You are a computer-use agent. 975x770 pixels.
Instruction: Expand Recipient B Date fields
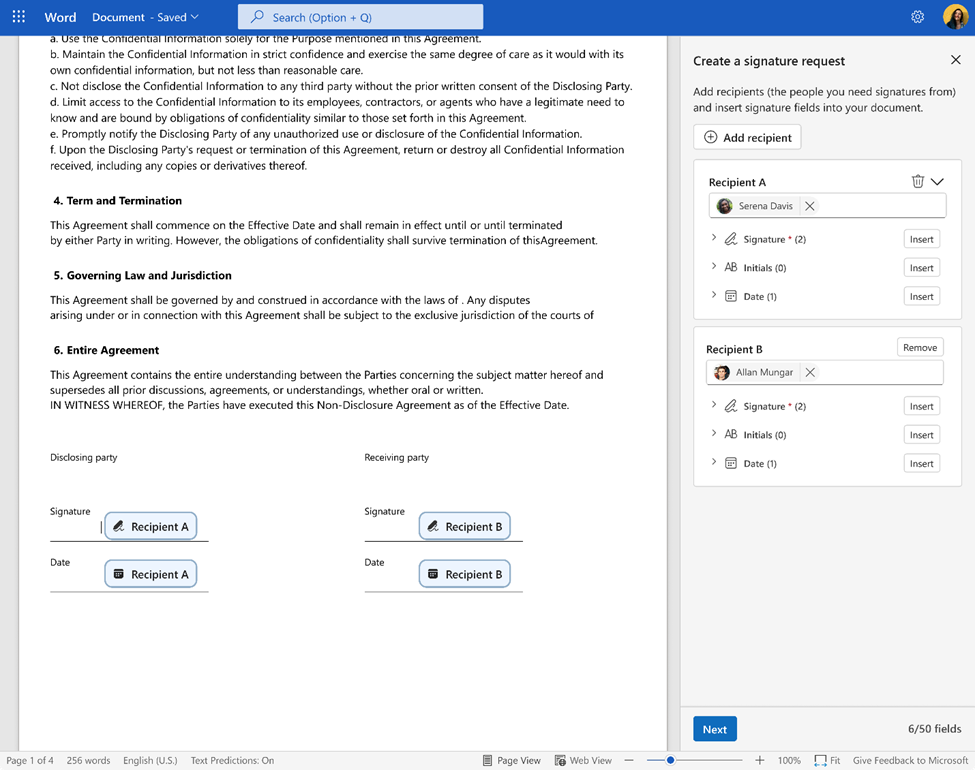[x=714, y=462]
